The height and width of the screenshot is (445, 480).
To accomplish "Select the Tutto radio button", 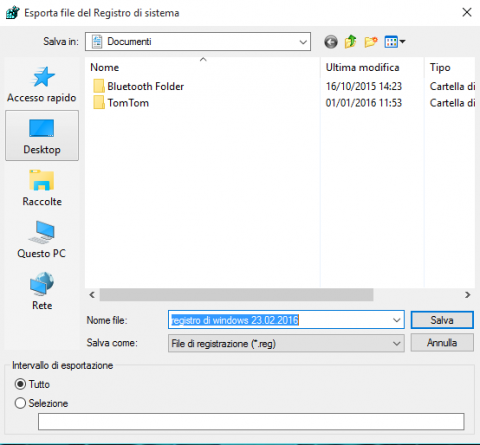I will point(20,384).
